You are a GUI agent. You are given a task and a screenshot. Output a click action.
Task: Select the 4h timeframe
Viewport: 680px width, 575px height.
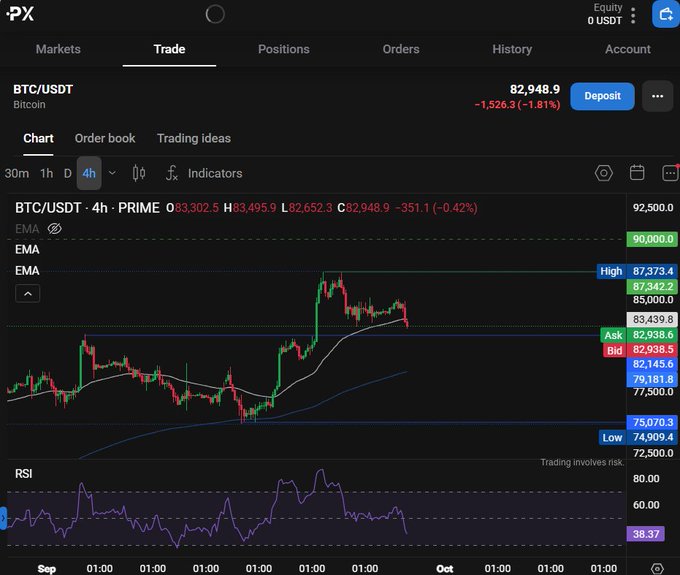(89, 173)
